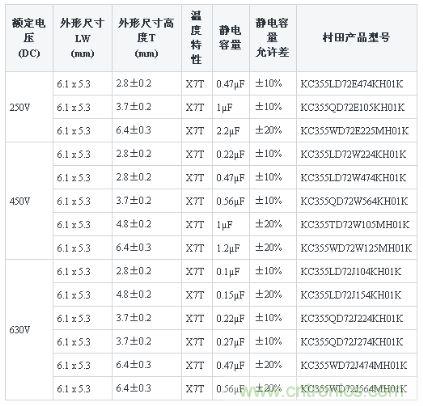Click product number KC355WD72J474MH01K

[354, 365]
